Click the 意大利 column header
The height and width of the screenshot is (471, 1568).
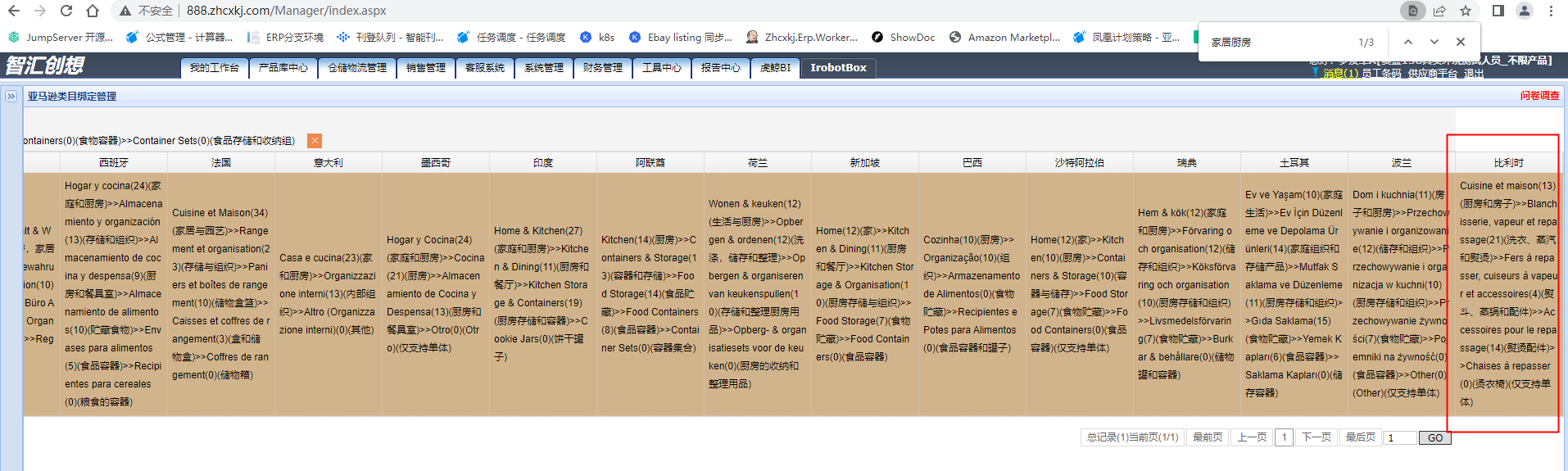tap(329, 163)
